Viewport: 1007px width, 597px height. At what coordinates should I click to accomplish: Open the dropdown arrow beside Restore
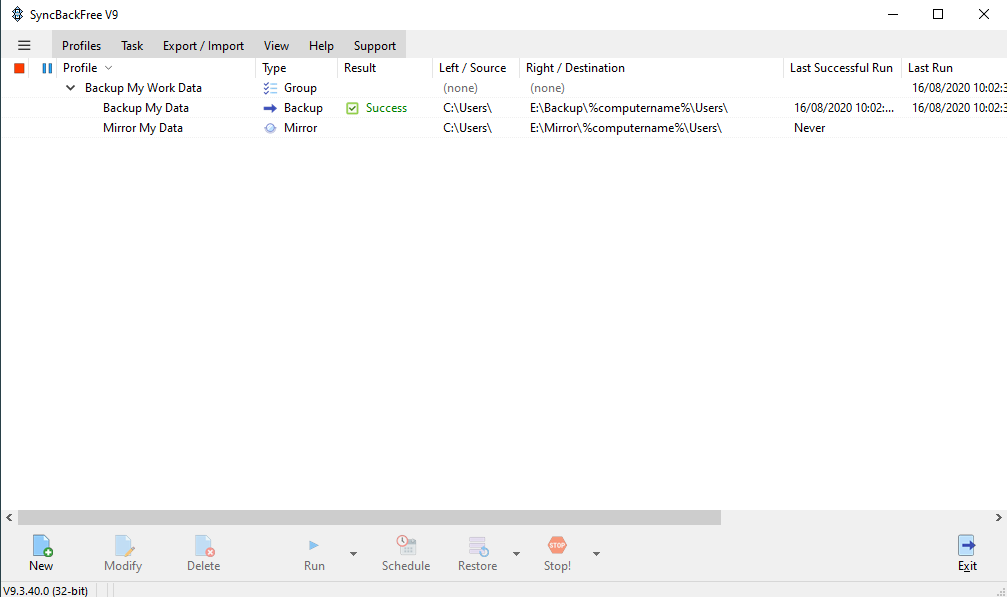point(516,553)
